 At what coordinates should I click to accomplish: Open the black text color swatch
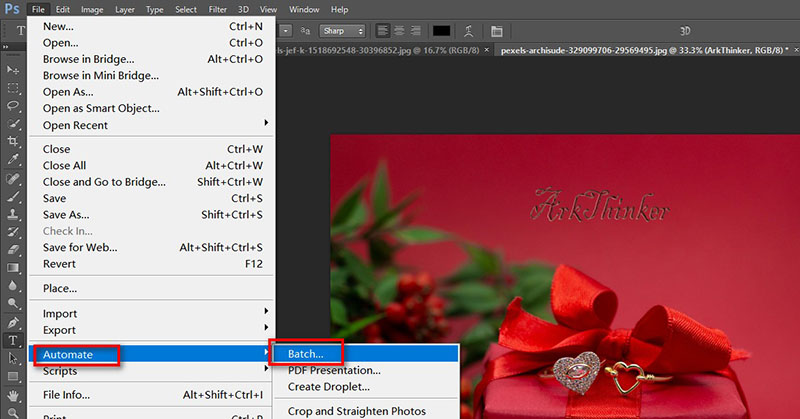pyautogui.click(x=441, y=31)
